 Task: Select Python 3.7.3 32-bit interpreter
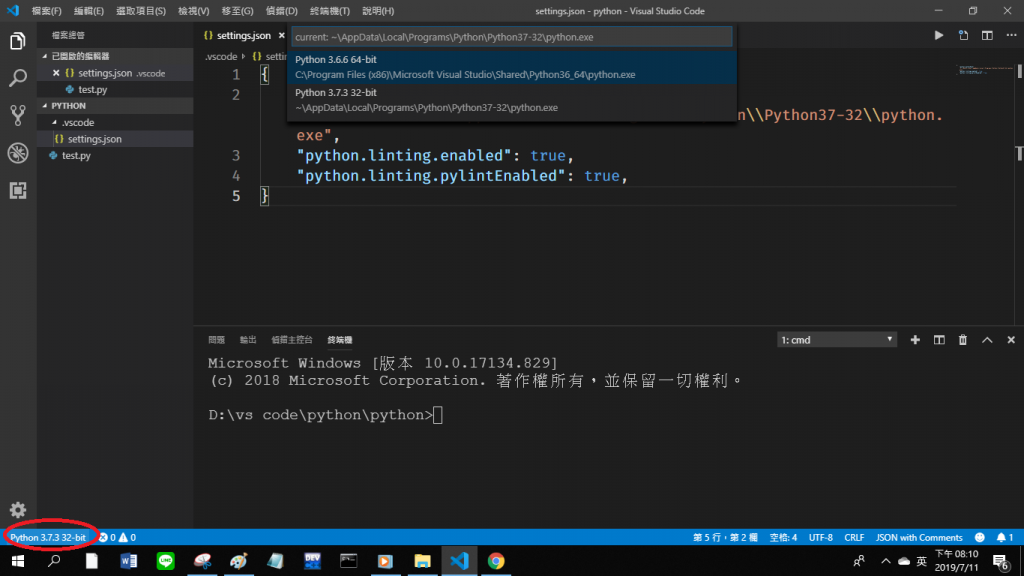click(x=512, y=100)
